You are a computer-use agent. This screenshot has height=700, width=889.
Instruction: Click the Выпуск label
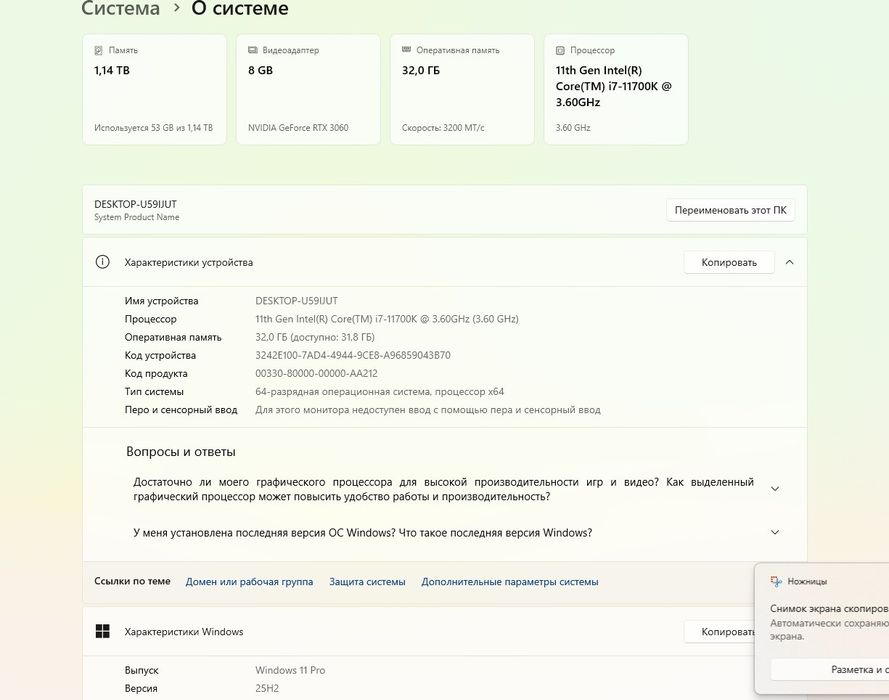[x=141, y=670]
